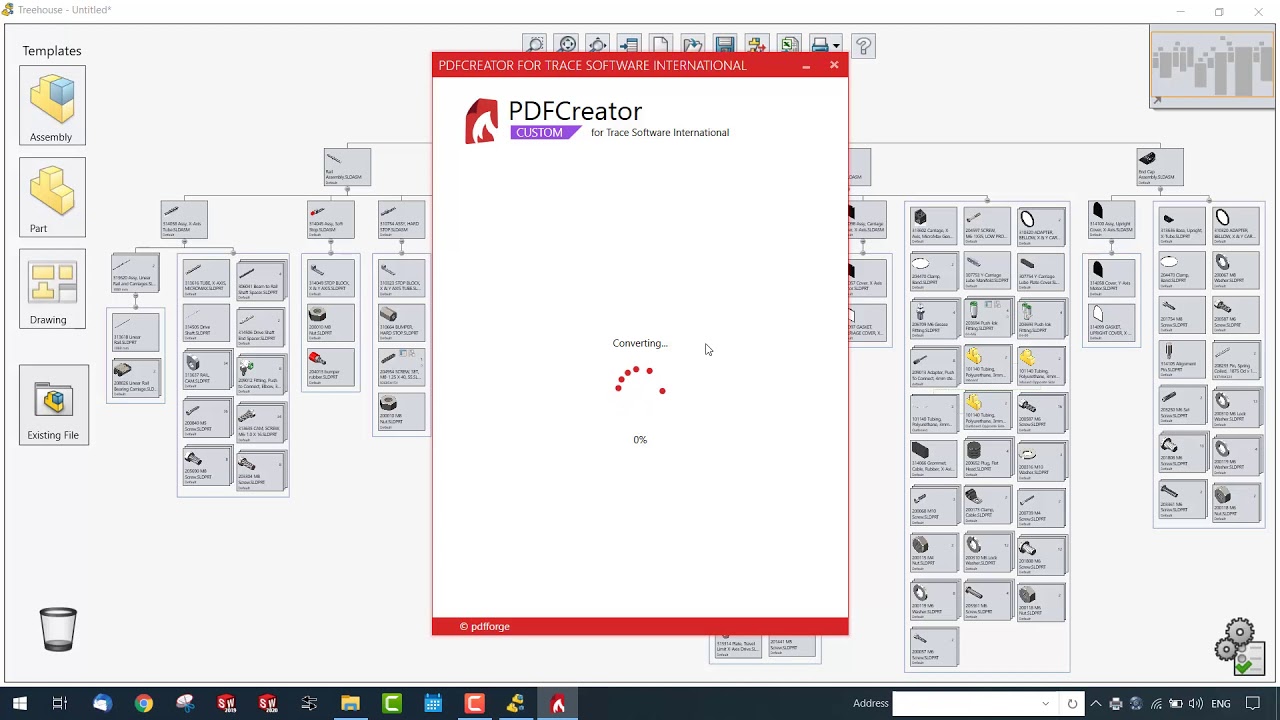Select the 313618 Linear Rail.SLDPRT node
The width and height of the screenshot is (1280, 720).
[135, 333]
